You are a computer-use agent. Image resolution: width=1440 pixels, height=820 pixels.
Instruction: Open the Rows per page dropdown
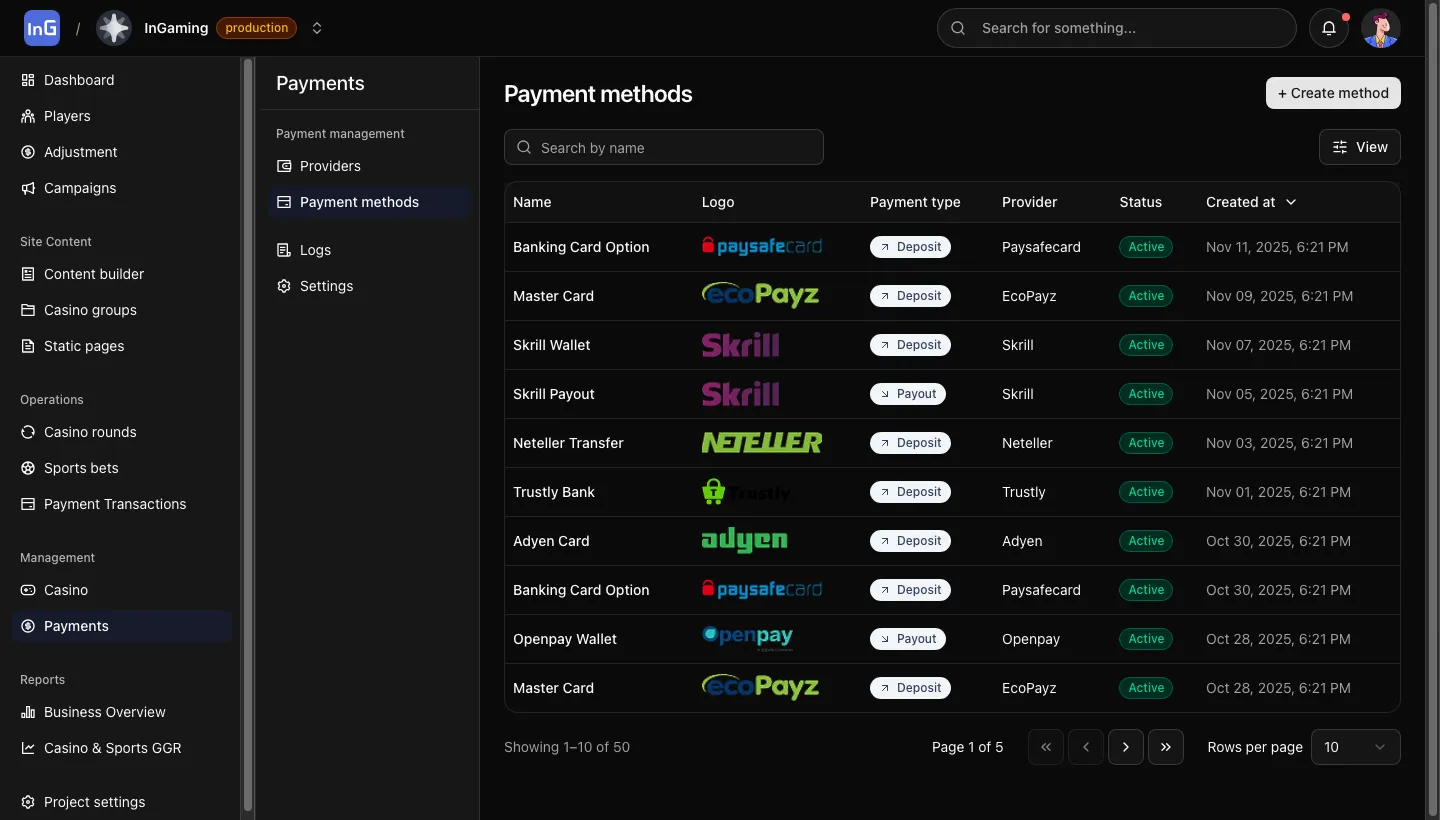click(x=1356, y=747)
